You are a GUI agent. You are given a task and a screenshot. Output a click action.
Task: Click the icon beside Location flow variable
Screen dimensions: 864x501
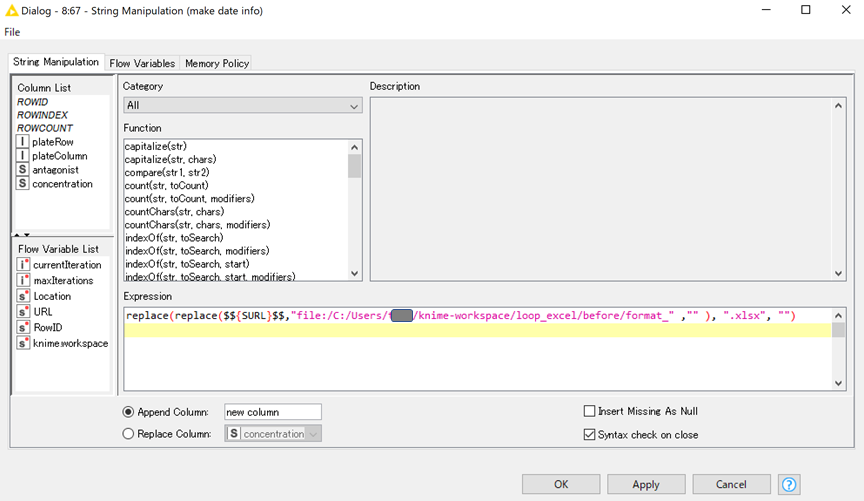(x=23, y=296)
